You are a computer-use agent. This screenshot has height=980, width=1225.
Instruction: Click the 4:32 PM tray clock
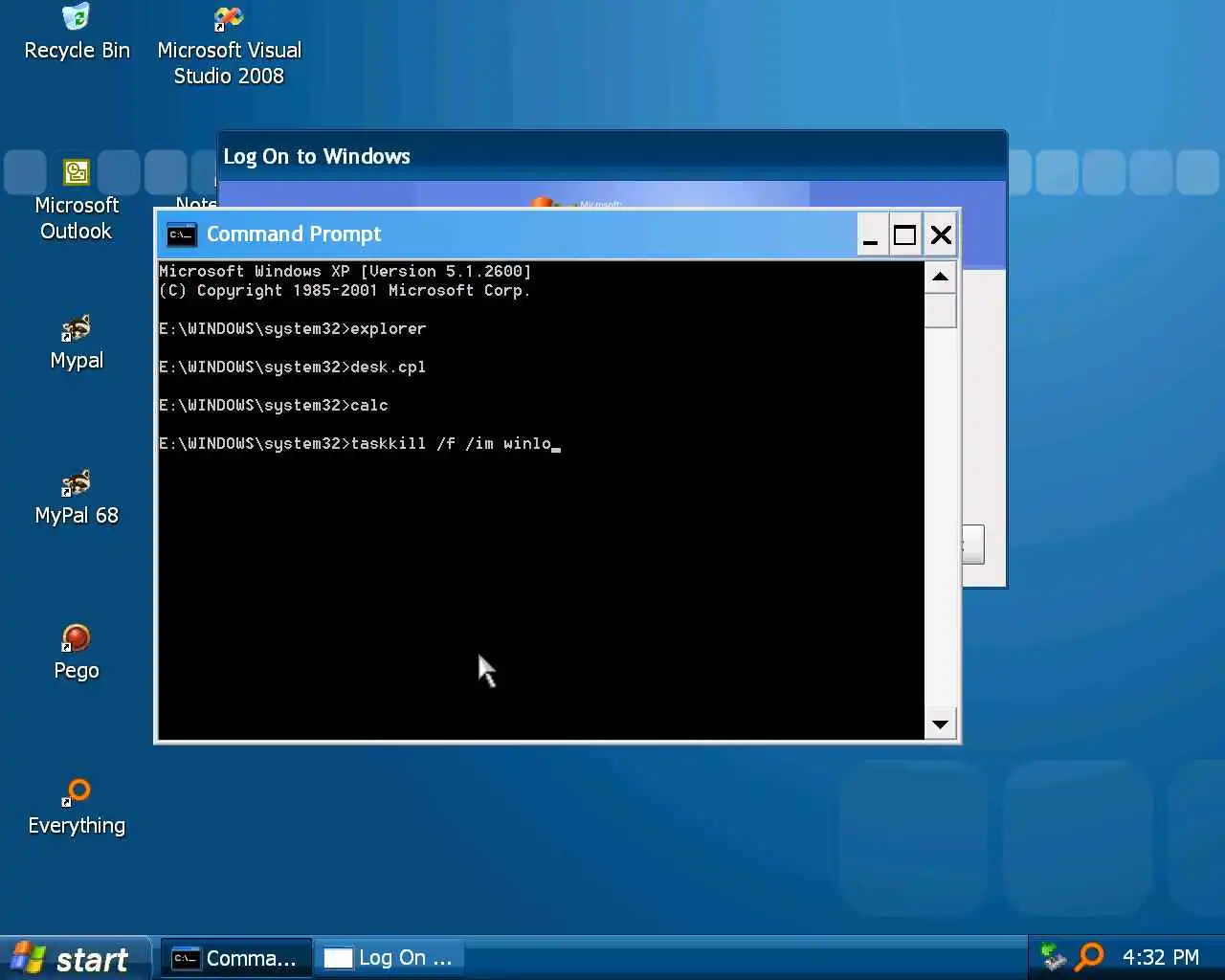1160,958
